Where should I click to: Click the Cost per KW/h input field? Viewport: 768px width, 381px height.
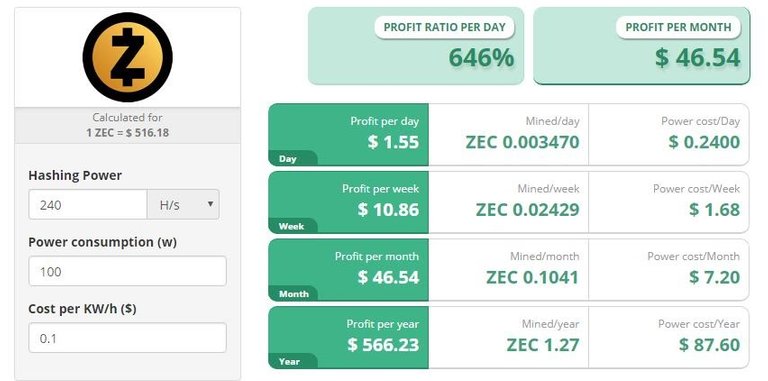click(x=127, y=337)
